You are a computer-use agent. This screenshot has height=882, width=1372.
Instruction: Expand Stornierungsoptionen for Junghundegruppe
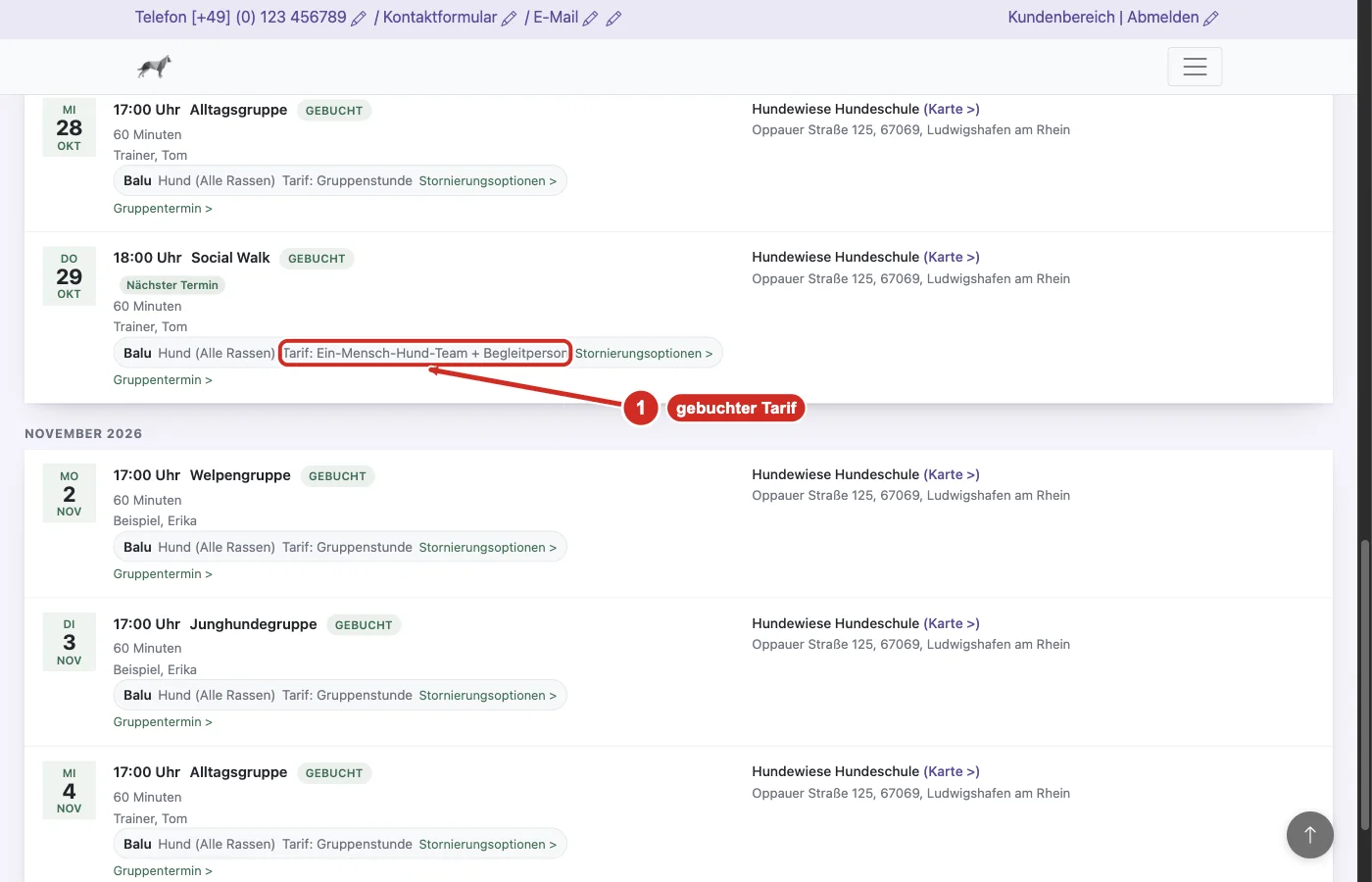[x=487, y=695]
